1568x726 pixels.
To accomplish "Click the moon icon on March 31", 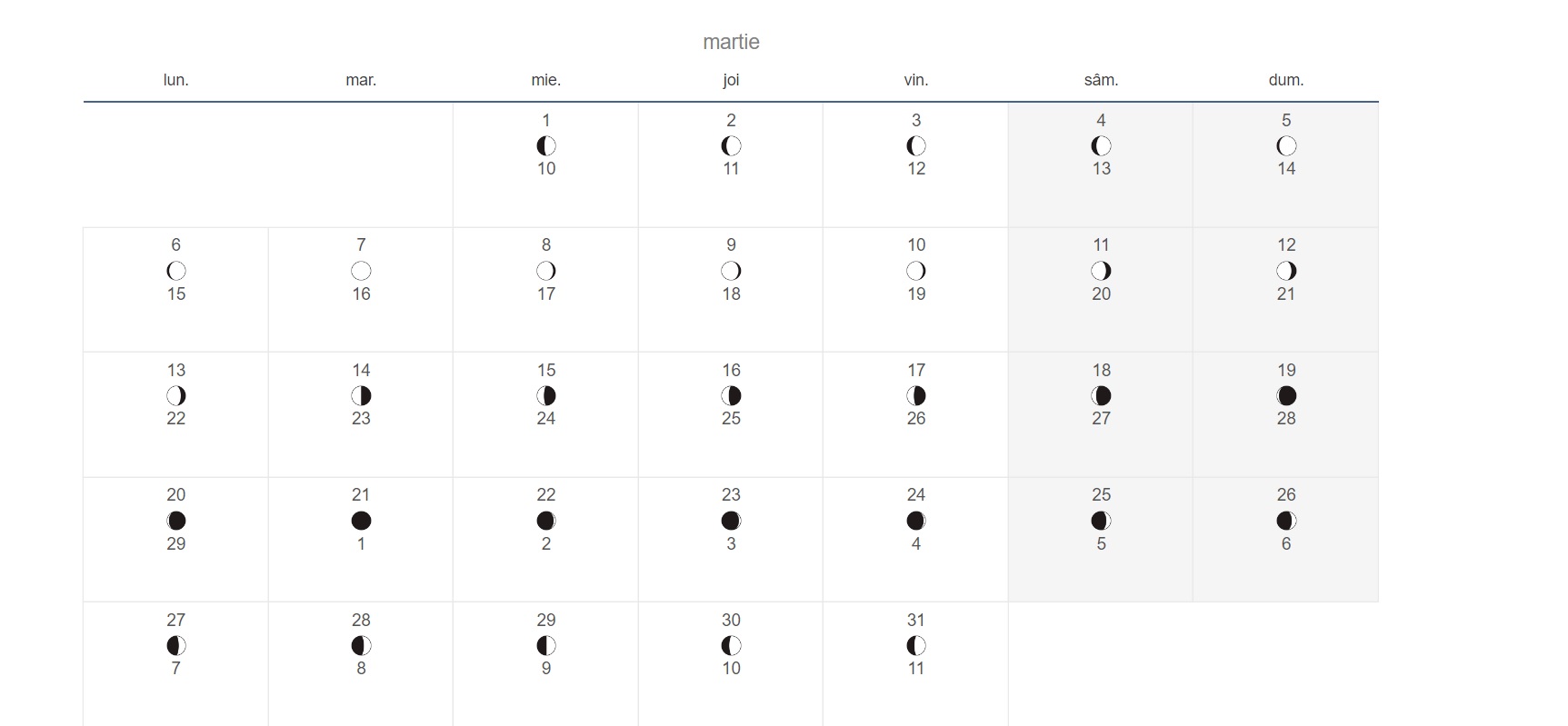I will (x=916, y=645).
